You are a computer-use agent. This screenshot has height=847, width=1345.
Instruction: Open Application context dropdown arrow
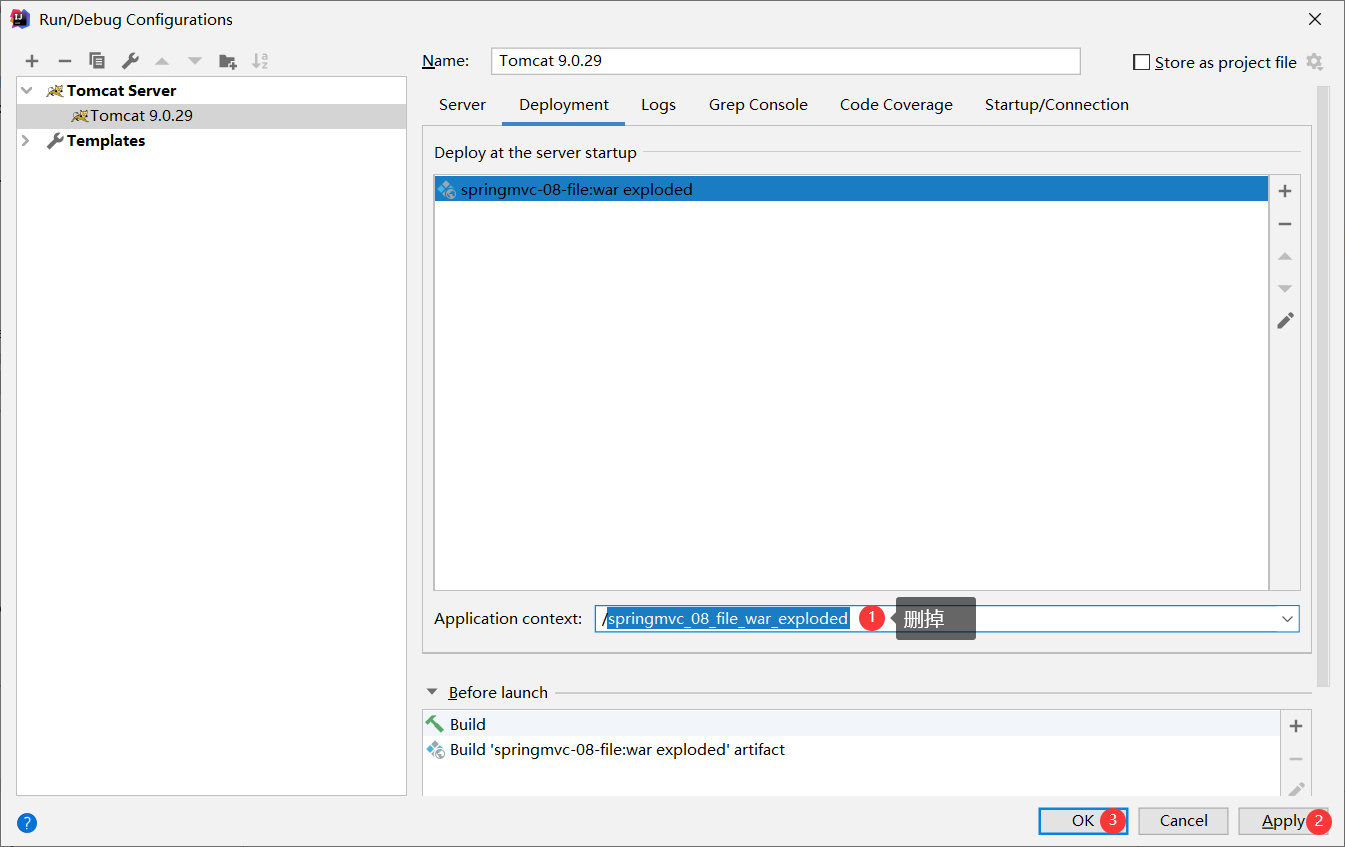[x=1287, y=619]
